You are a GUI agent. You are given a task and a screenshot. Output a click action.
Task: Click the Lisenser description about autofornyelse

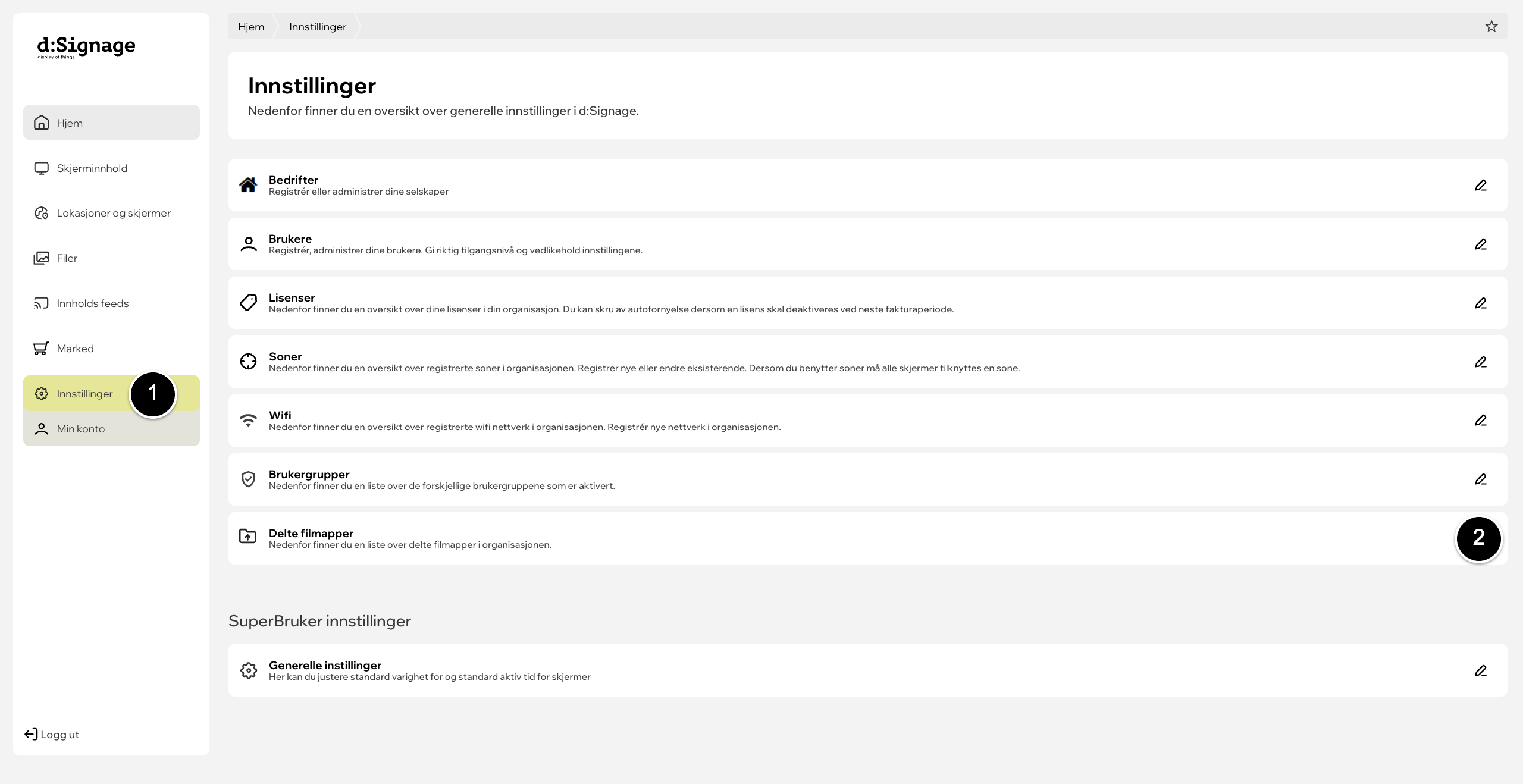click(611, 309)
